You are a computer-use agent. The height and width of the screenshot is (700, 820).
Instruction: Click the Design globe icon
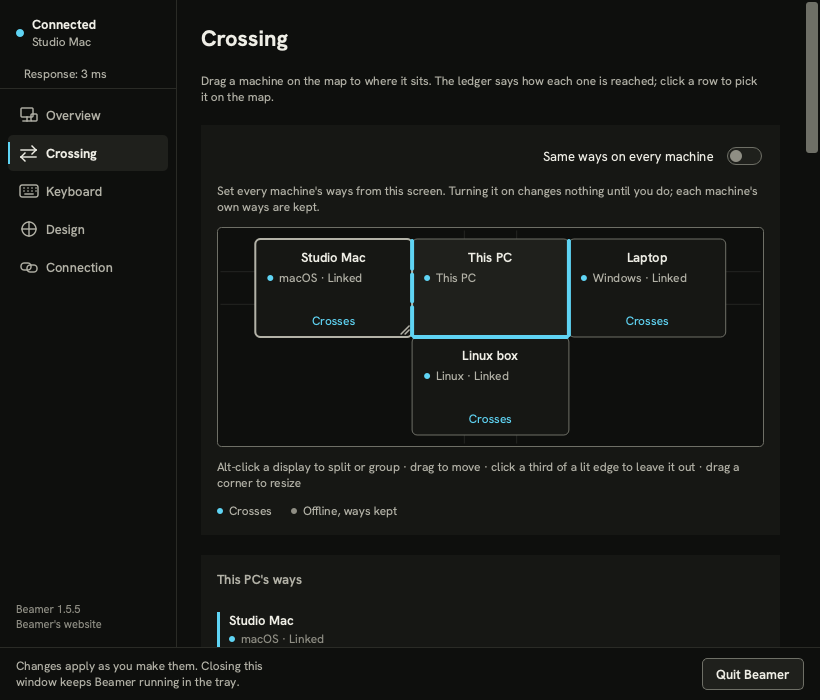(x=29, y=229)
